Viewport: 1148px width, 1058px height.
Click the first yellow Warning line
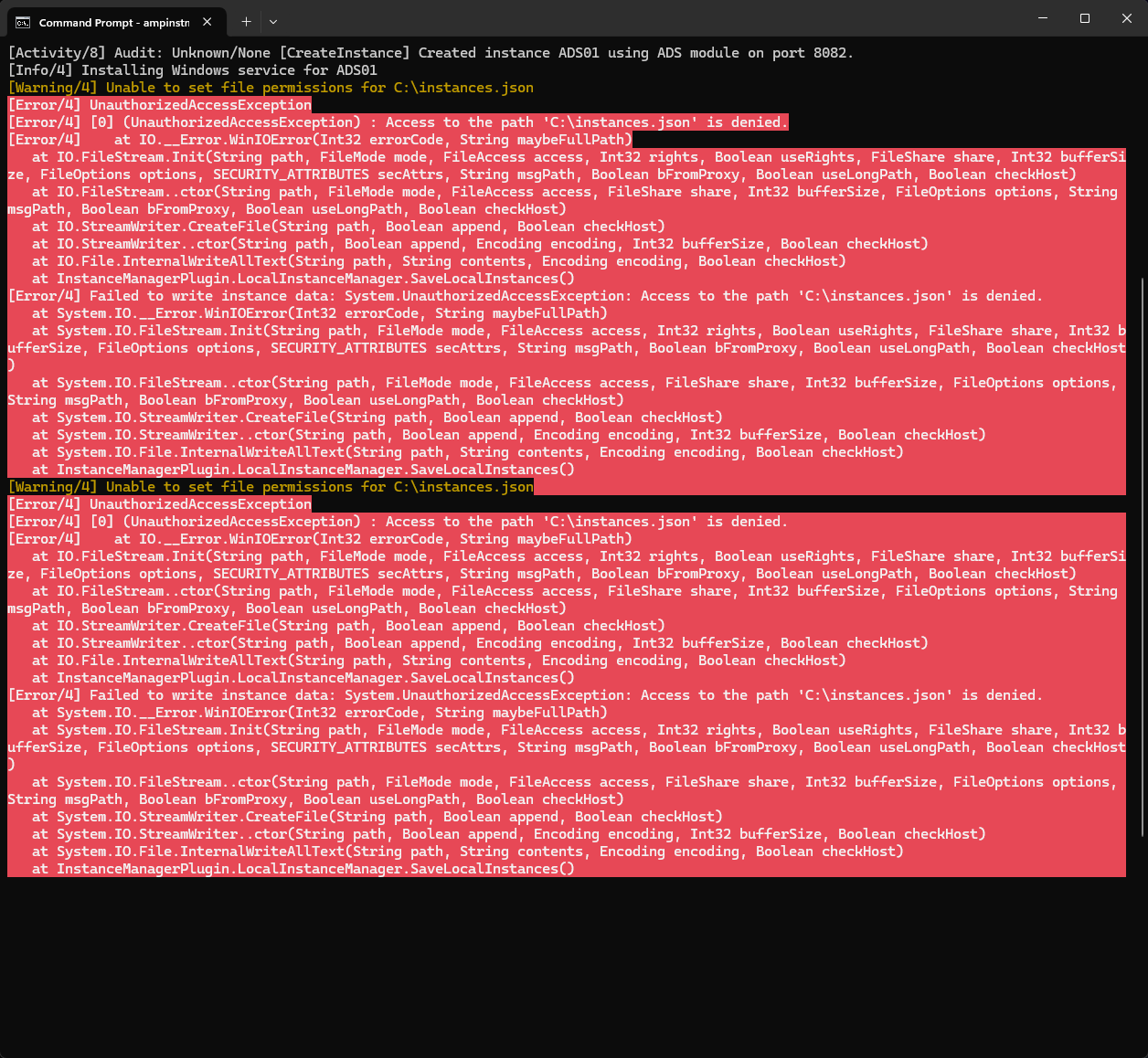pos(271,88)
